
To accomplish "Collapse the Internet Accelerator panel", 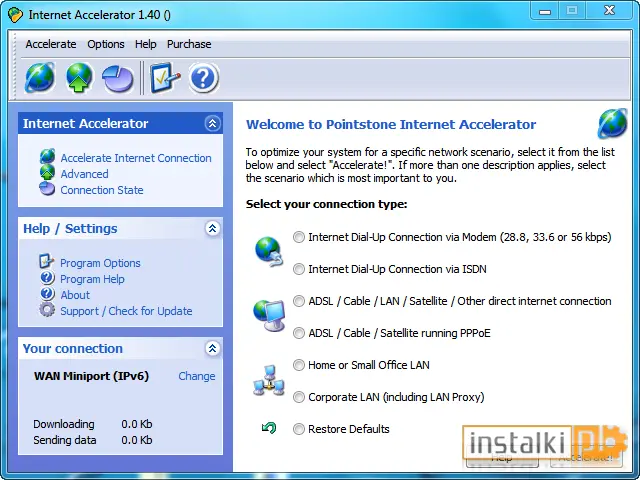I will tap(212, 123).
